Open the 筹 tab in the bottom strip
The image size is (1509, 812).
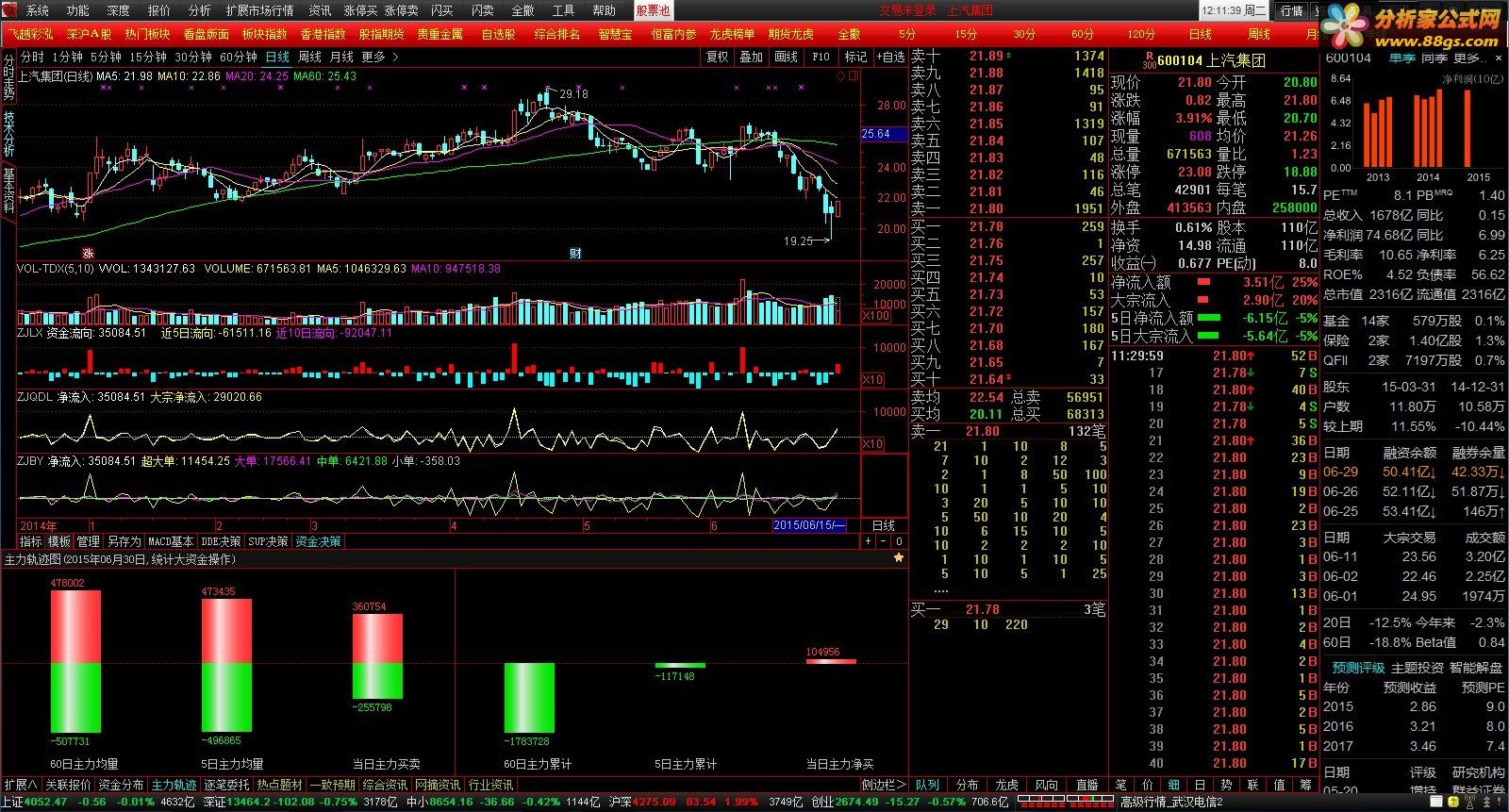[1305, 785]
